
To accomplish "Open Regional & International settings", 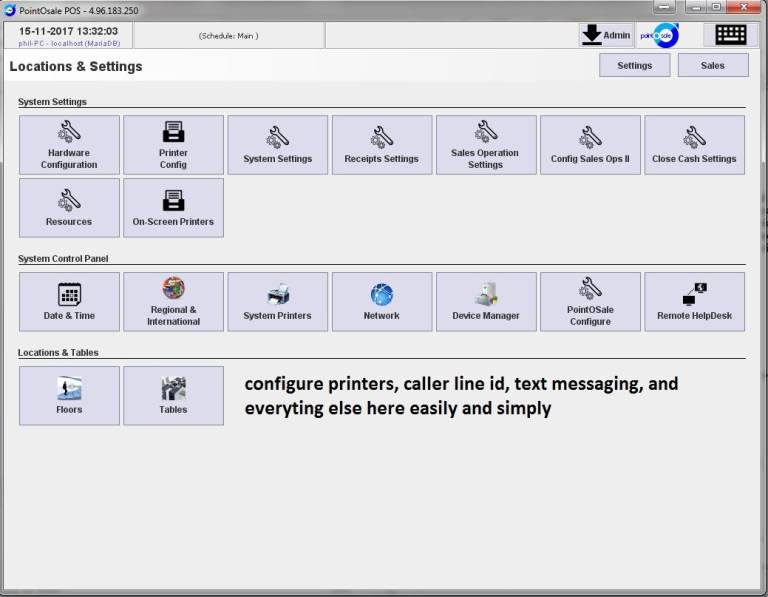I will [173, 302].
